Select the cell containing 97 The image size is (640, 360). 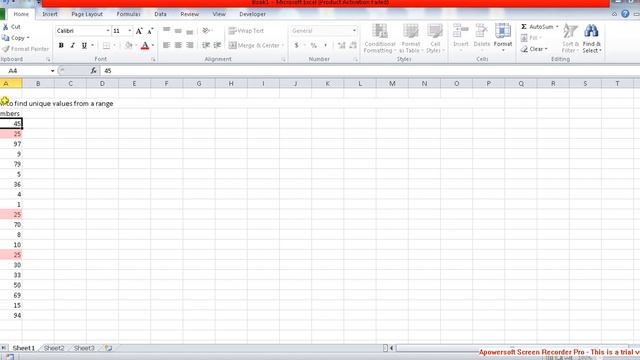coord(11,144)
